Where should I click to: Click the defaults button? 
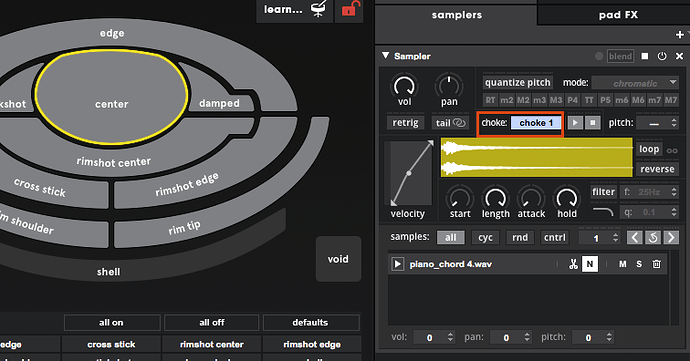[310, 322]
